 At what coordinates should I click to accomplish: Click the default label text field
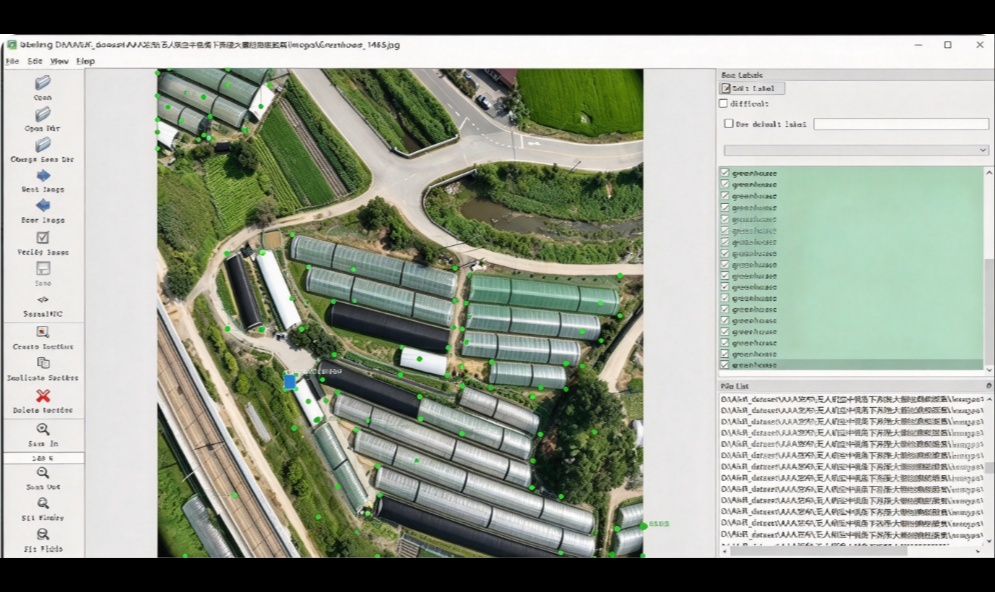click(901, 124)
